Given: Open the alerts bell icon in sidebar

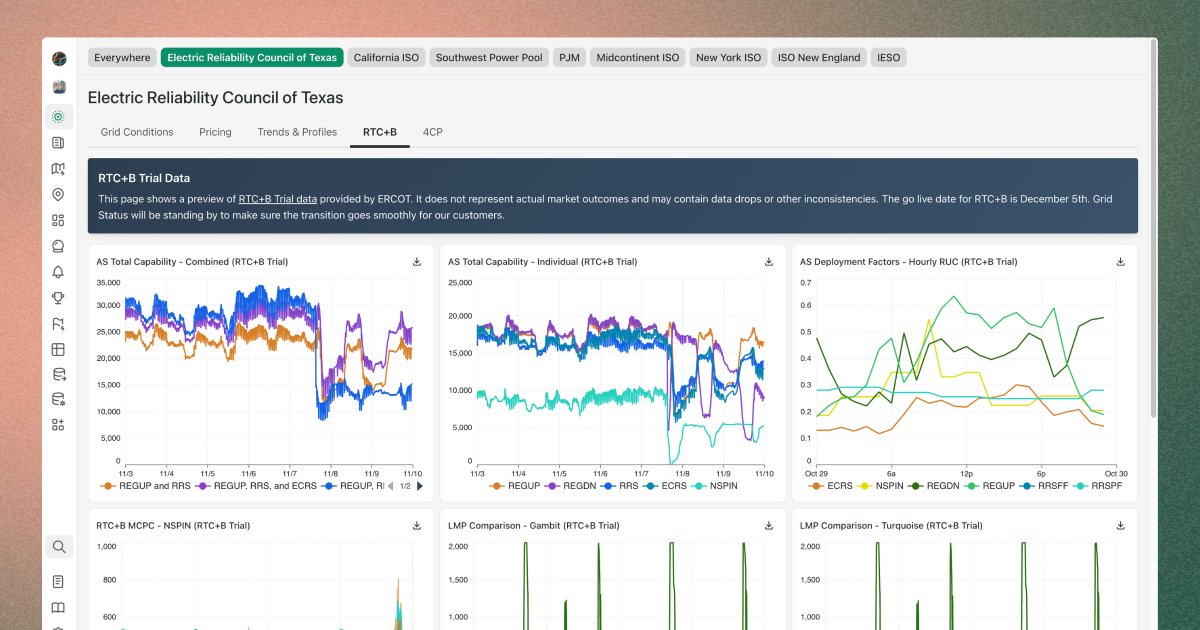Looking at the screenshot, I should click(x=58, y=272).
